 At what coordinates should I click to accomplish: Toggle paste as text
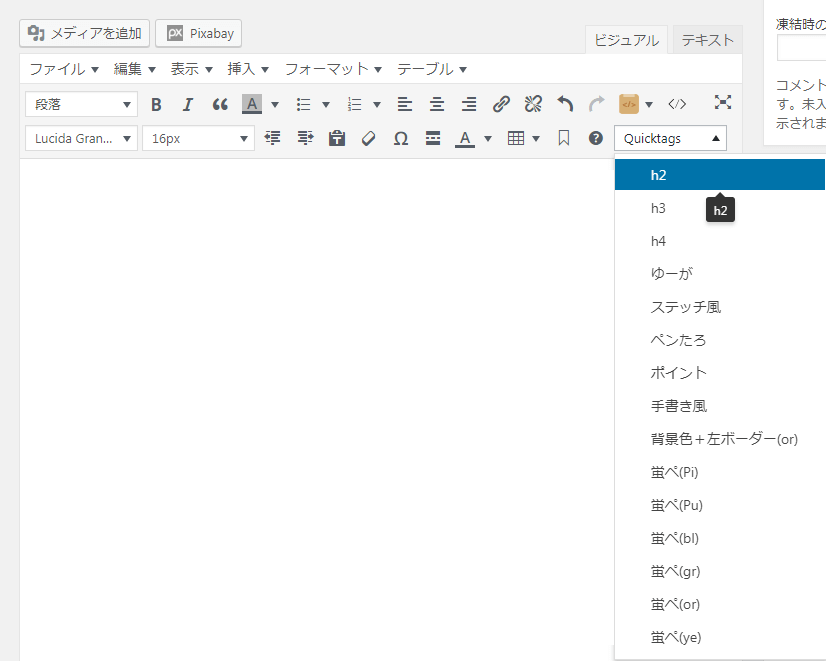pyautogui.click(x=337, y=138)
